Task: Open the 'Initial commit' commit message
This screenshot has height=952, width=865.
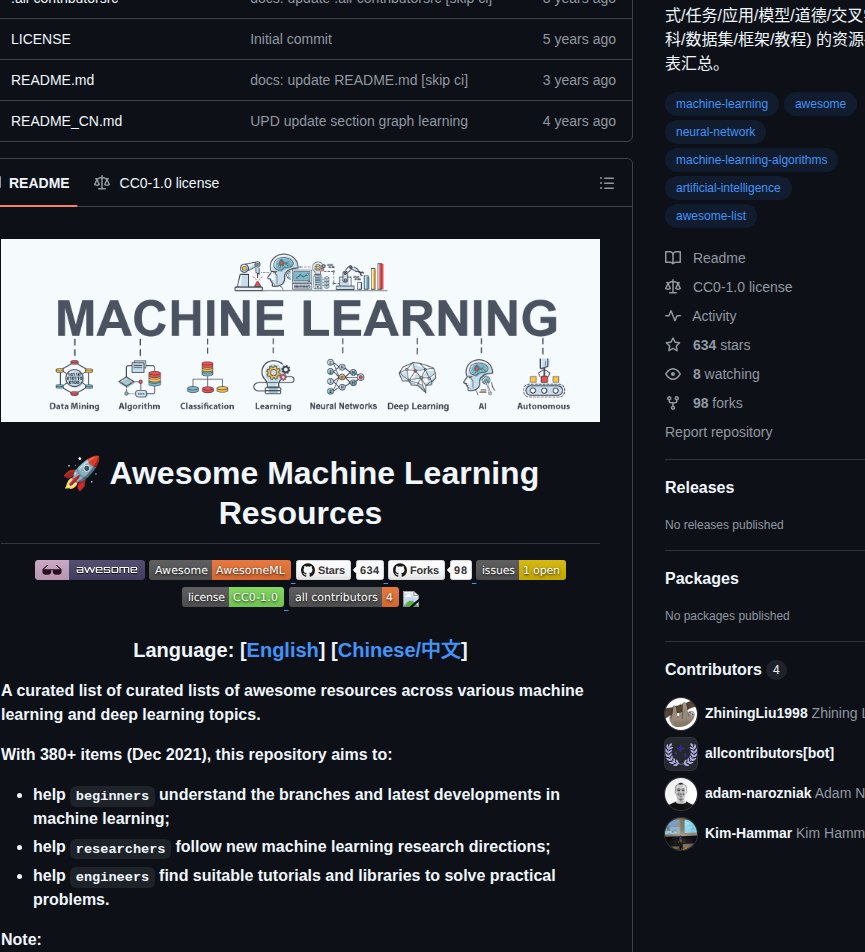Action: (x=291, y=39)
